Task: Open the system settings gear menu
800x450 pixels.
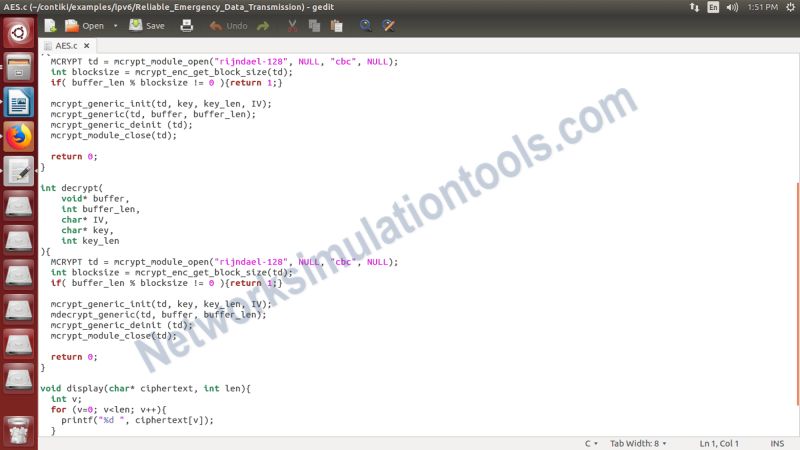Action: 790,7
